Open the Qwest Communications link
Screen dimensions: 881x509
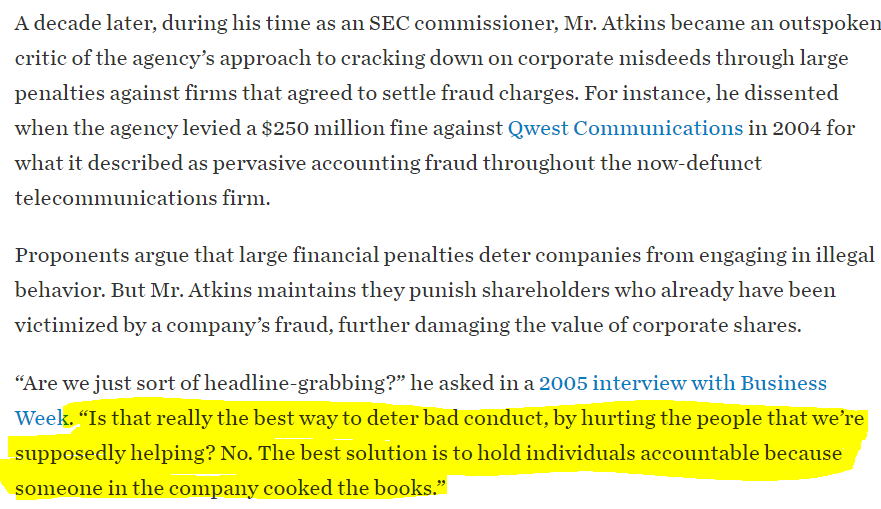click(x=625, y=129)
